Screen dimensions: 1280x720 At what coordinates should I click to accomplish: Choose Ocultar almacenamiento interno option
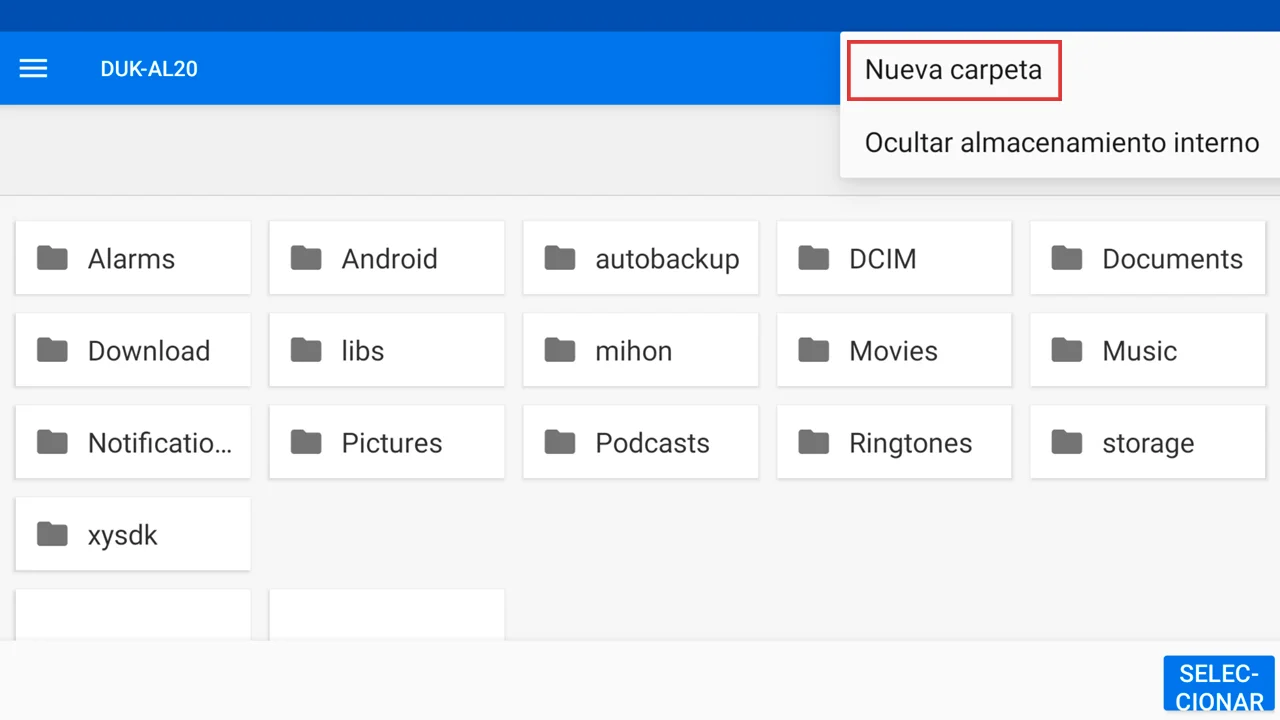(1061, 142)
